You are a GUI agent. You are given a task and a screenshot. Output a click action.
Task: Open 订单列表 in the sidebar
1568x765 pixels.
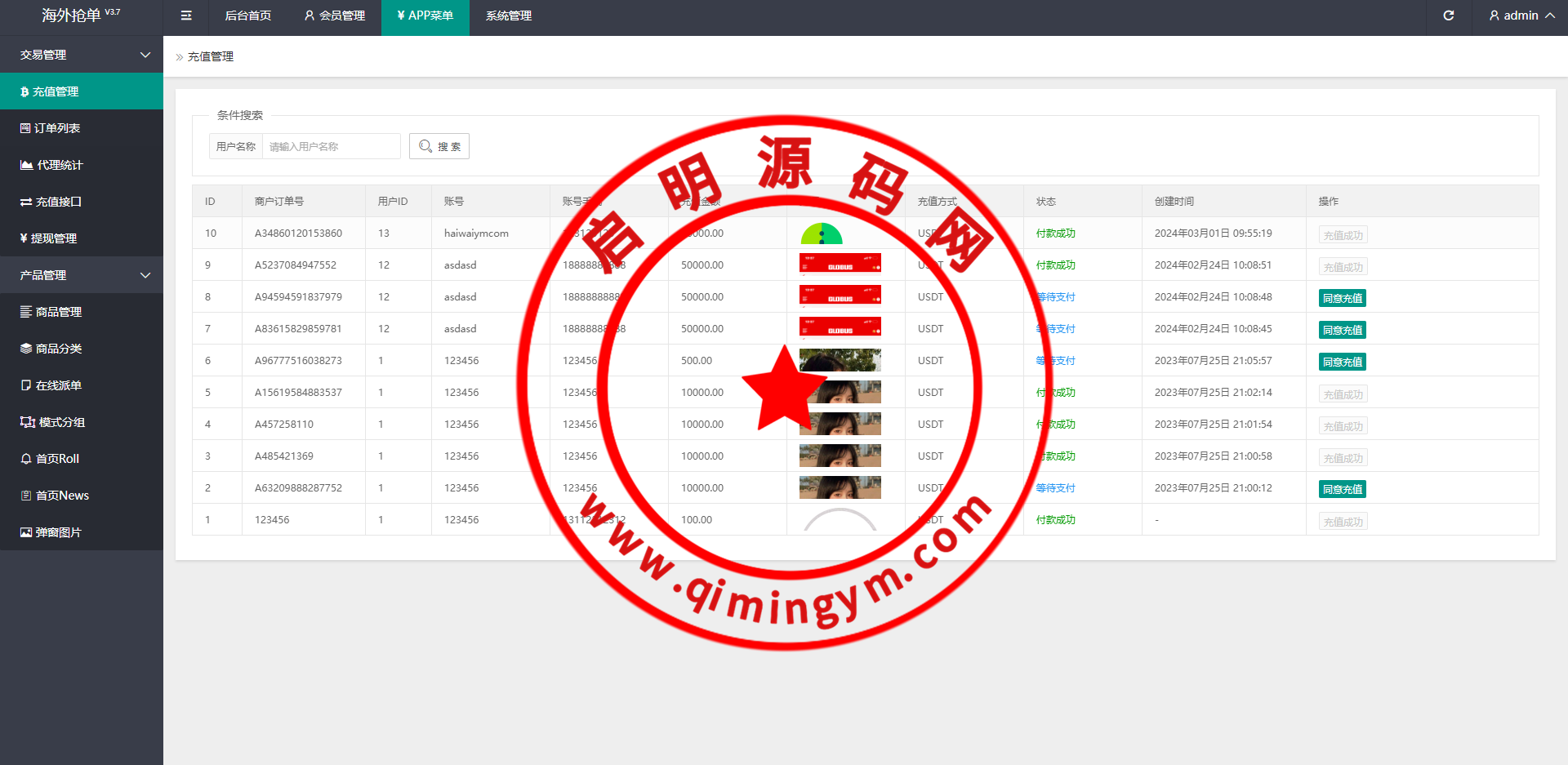[x=57, y=128]
